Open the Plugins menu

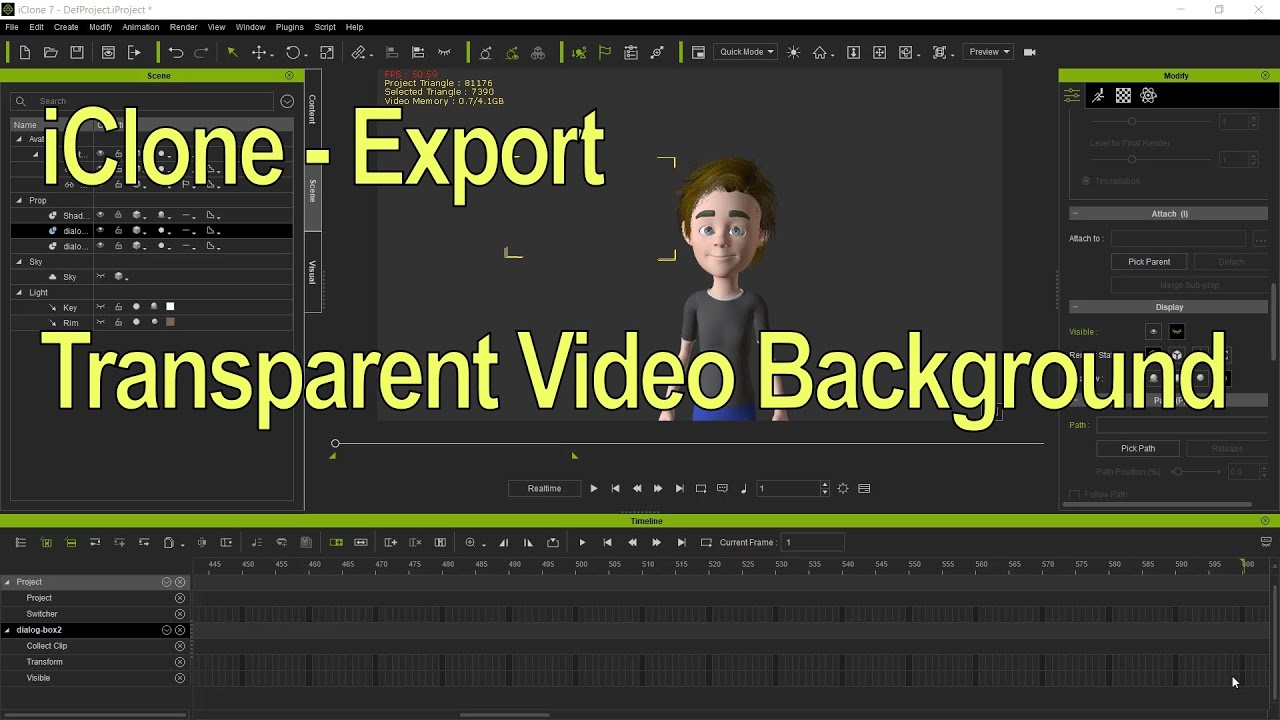[289, 27]
